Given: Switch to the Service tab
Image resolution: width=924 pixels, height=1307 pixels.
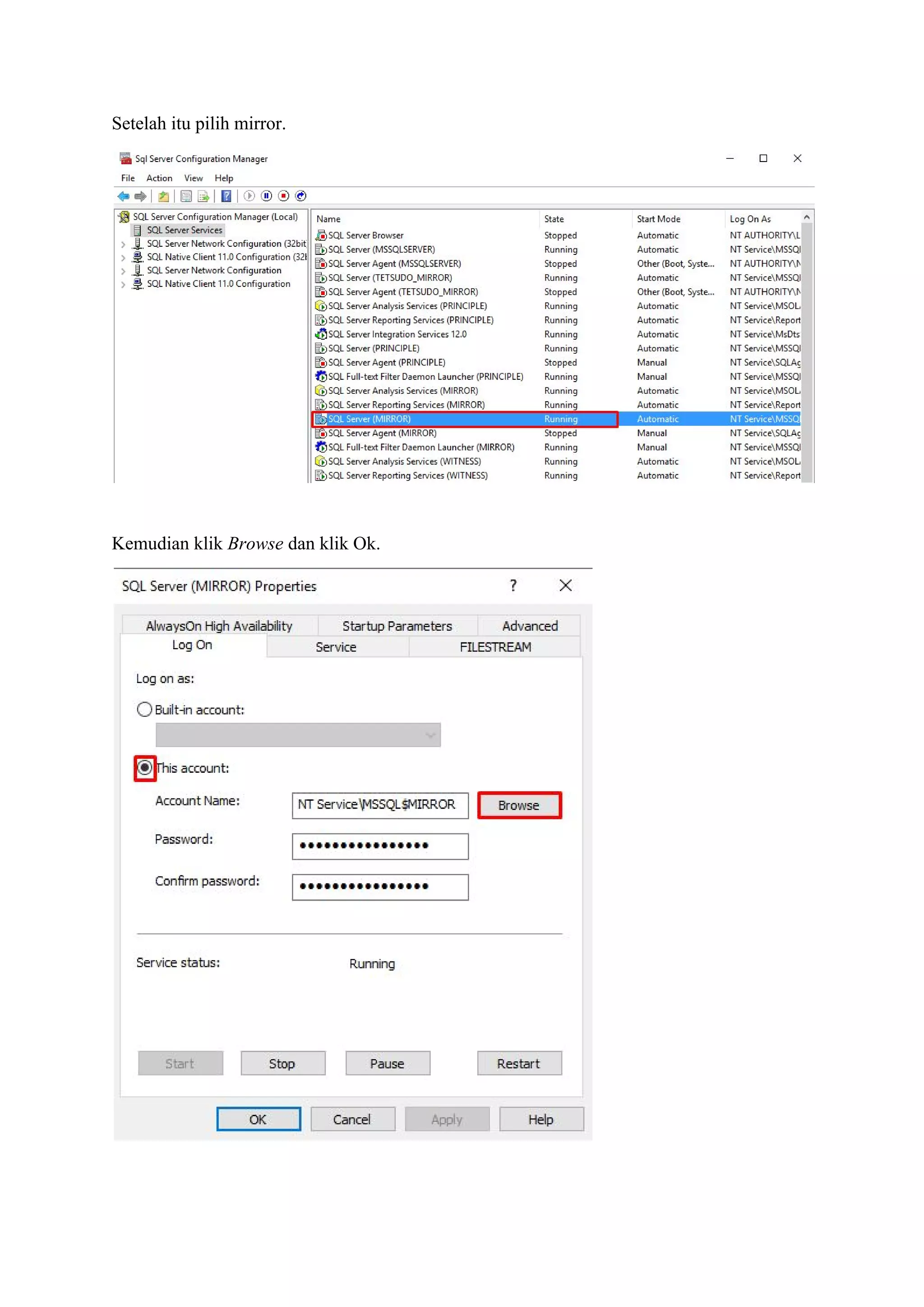Looking at the screenshot, I should click(x=337, y=647).
